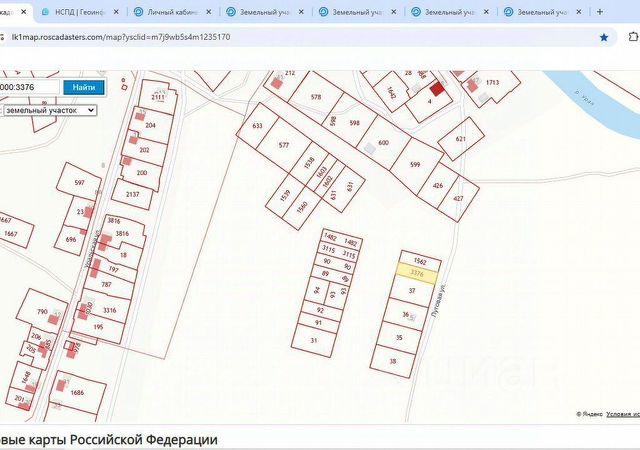This screenshot has height=450, width=640.
Task: Open the земельный участок dropdown
Action: [49, 110]
